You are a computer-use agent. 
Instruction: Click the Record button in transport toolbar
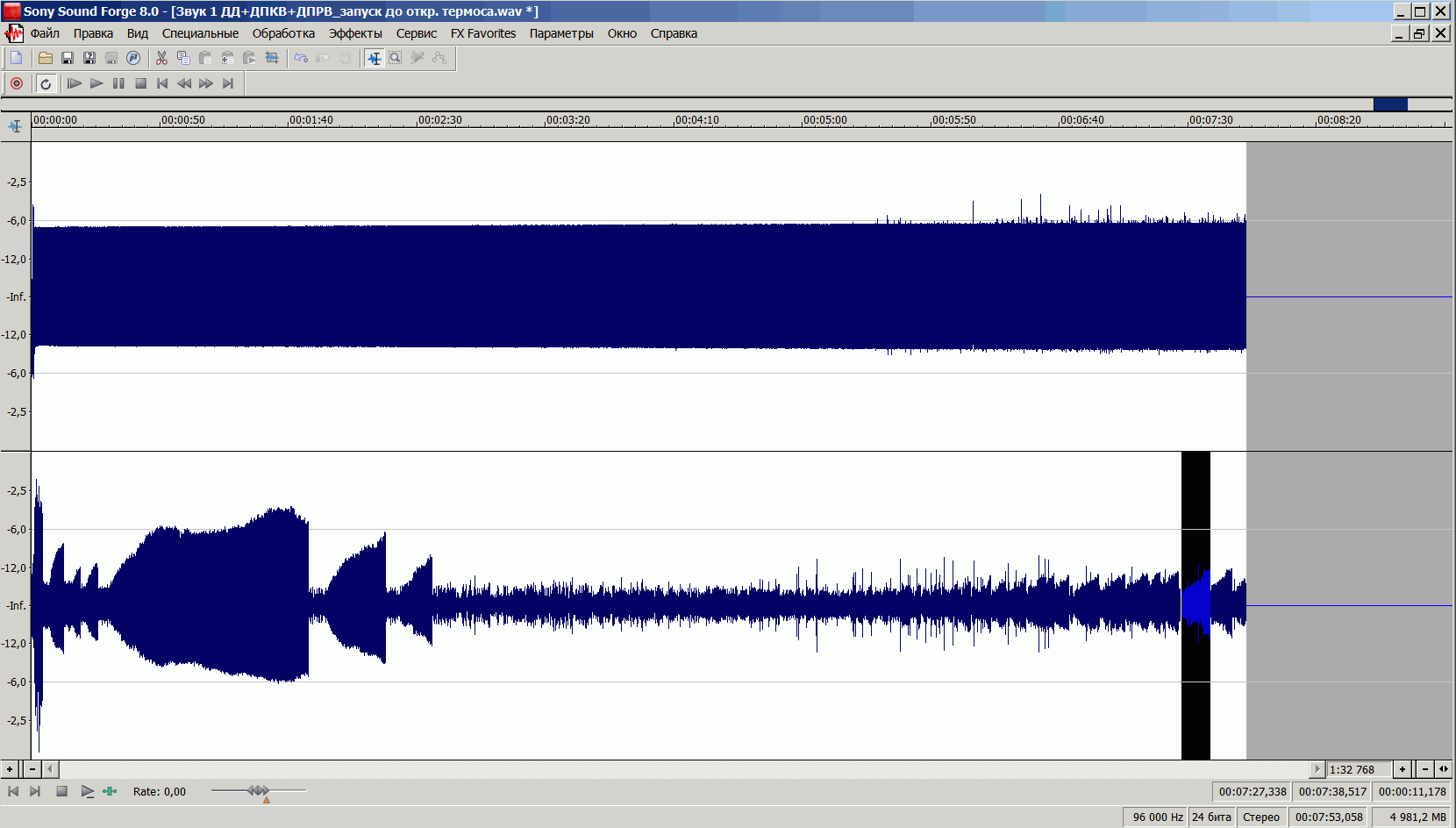coord(17,83)
